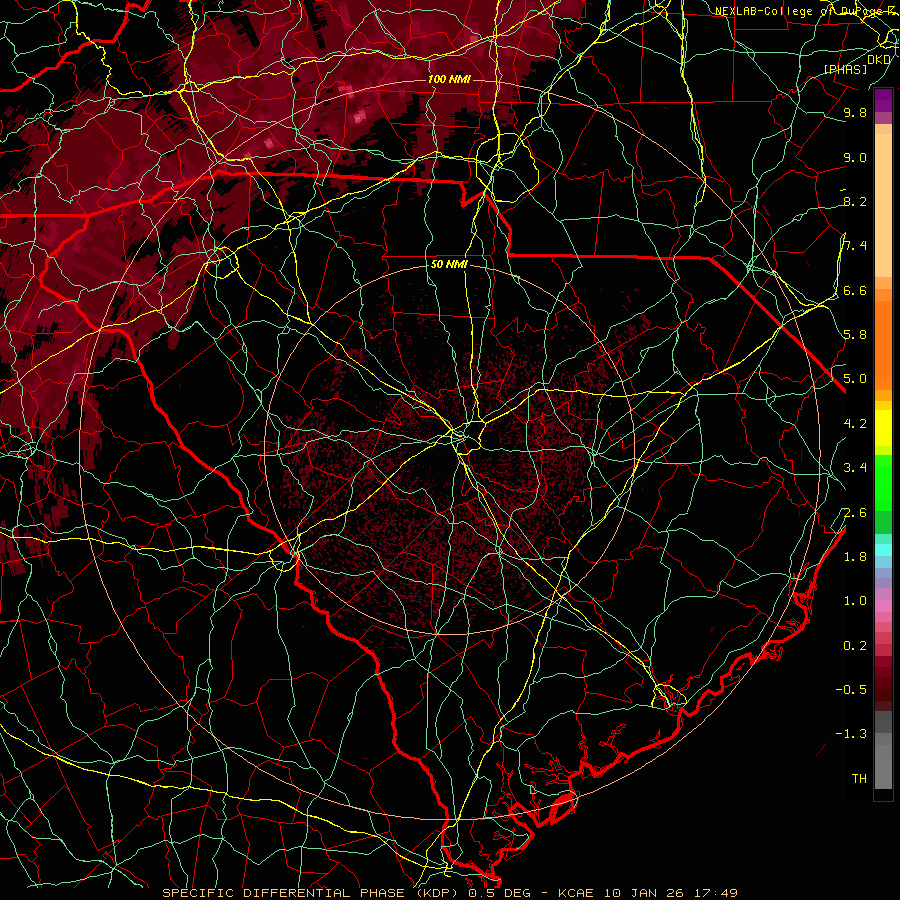Image resolution: width=900 pixels, height=900 pixels.
Task: Click the orange segment of the color bar near 5.8
Action: (883, 339)
